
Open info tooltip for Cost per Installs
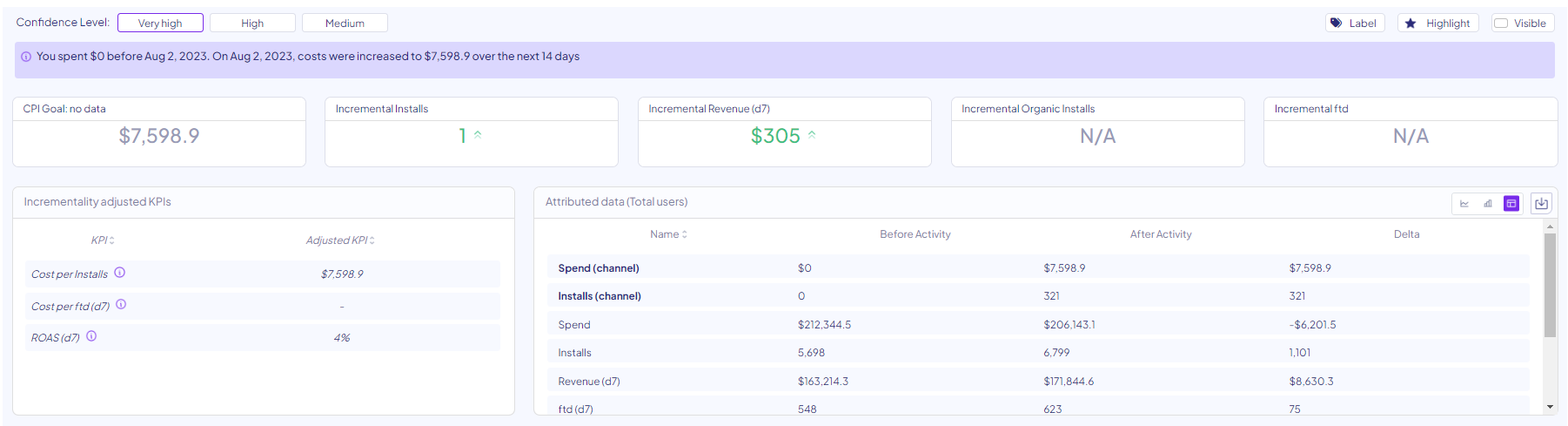point(120,273)
